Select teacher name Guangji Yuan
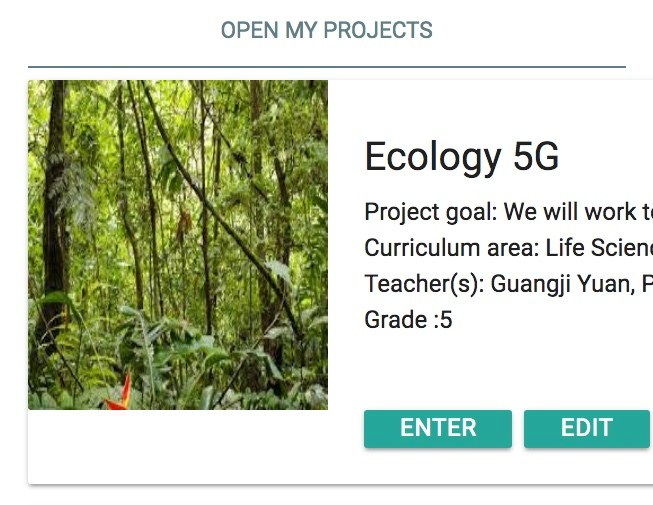The height and width of the screenshot is (505, 653). click(x=560, y=284)
